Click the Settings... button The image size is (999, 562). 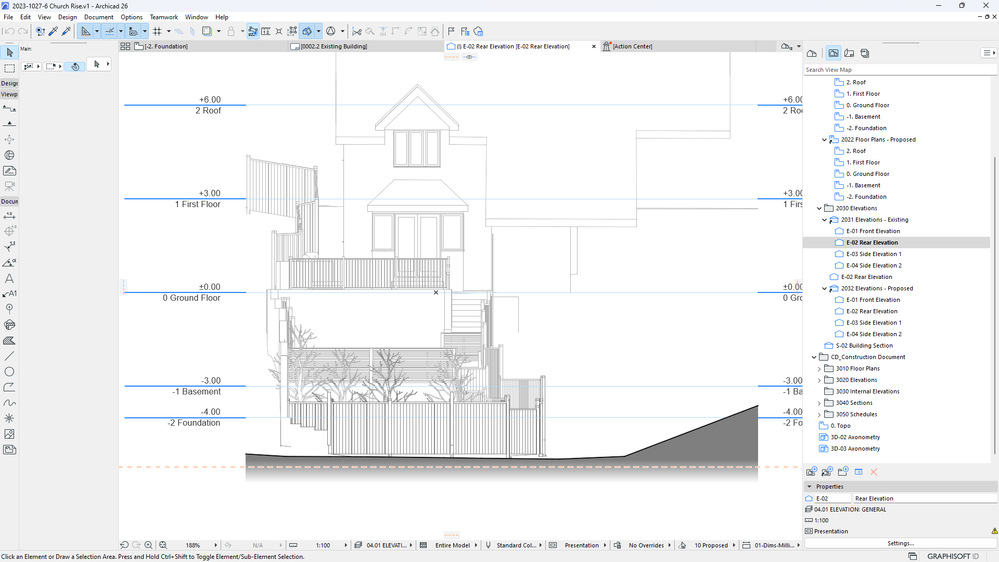(x=900, y=543)
